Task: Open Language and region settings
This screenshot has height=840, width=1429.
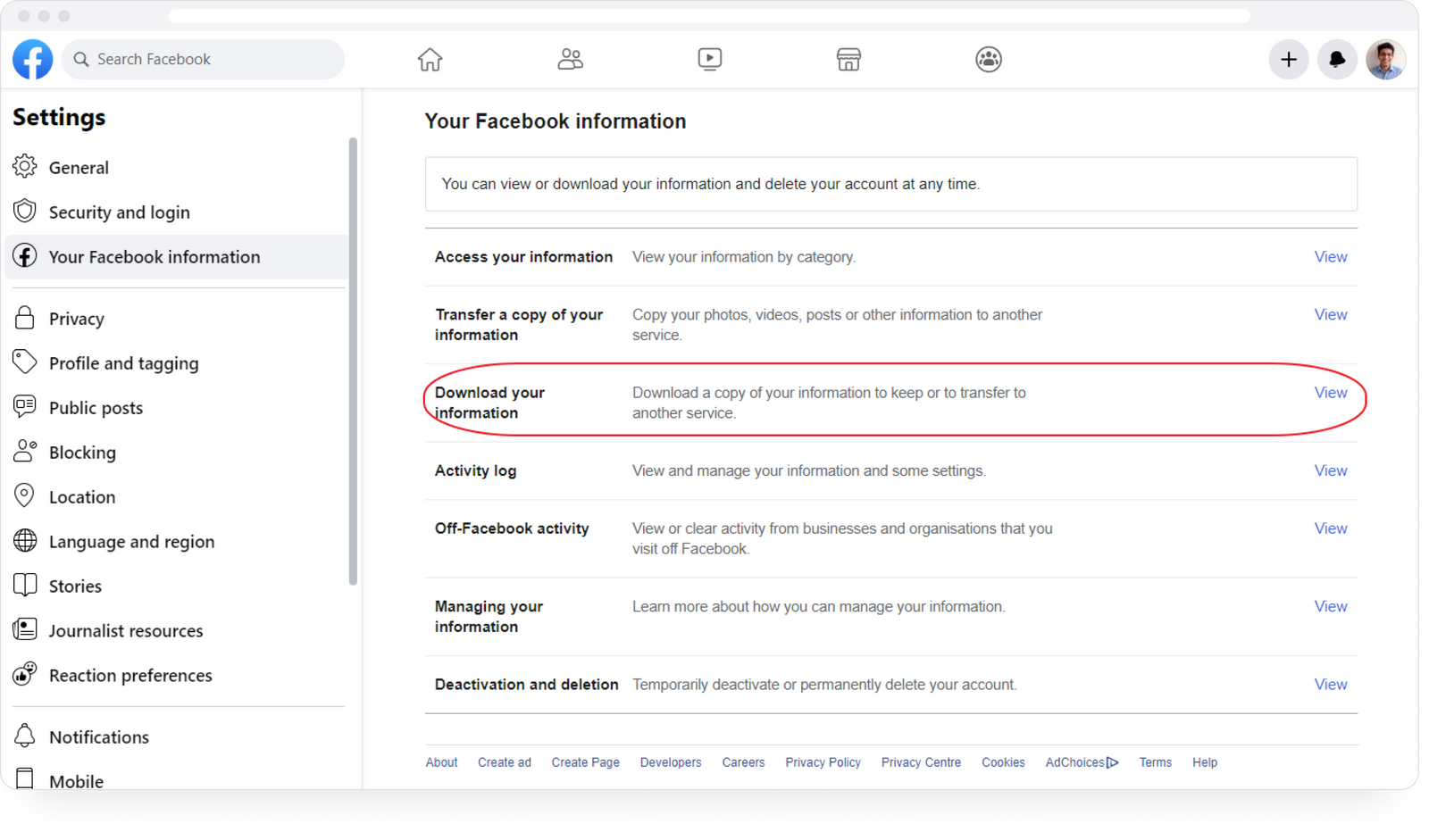Action: 131,541
